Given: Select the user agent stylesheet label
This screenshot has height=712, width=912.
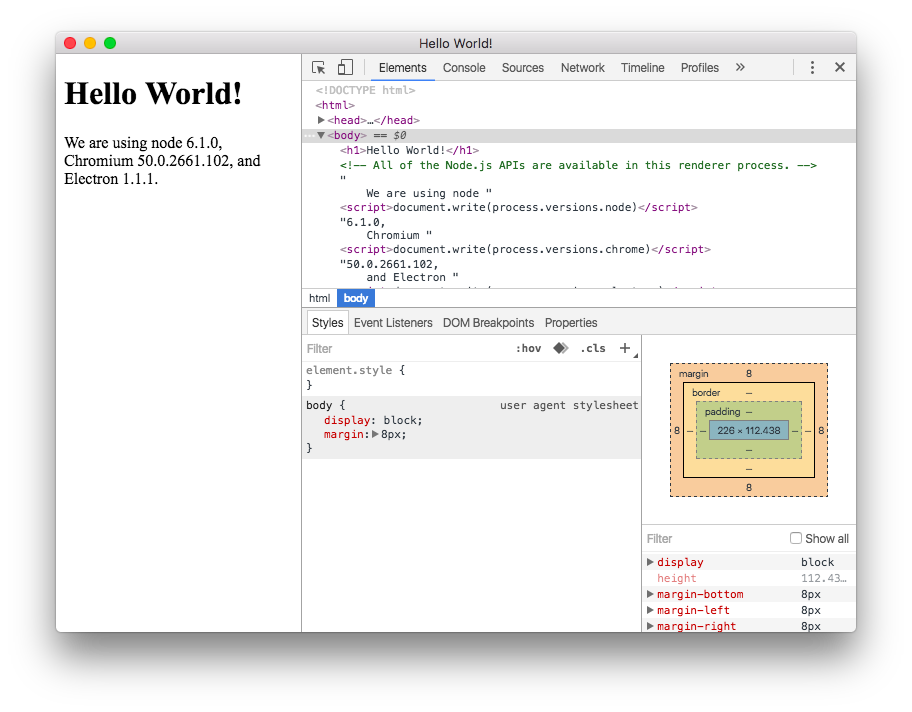Looking at the screenshot, I should coord(569,405).
